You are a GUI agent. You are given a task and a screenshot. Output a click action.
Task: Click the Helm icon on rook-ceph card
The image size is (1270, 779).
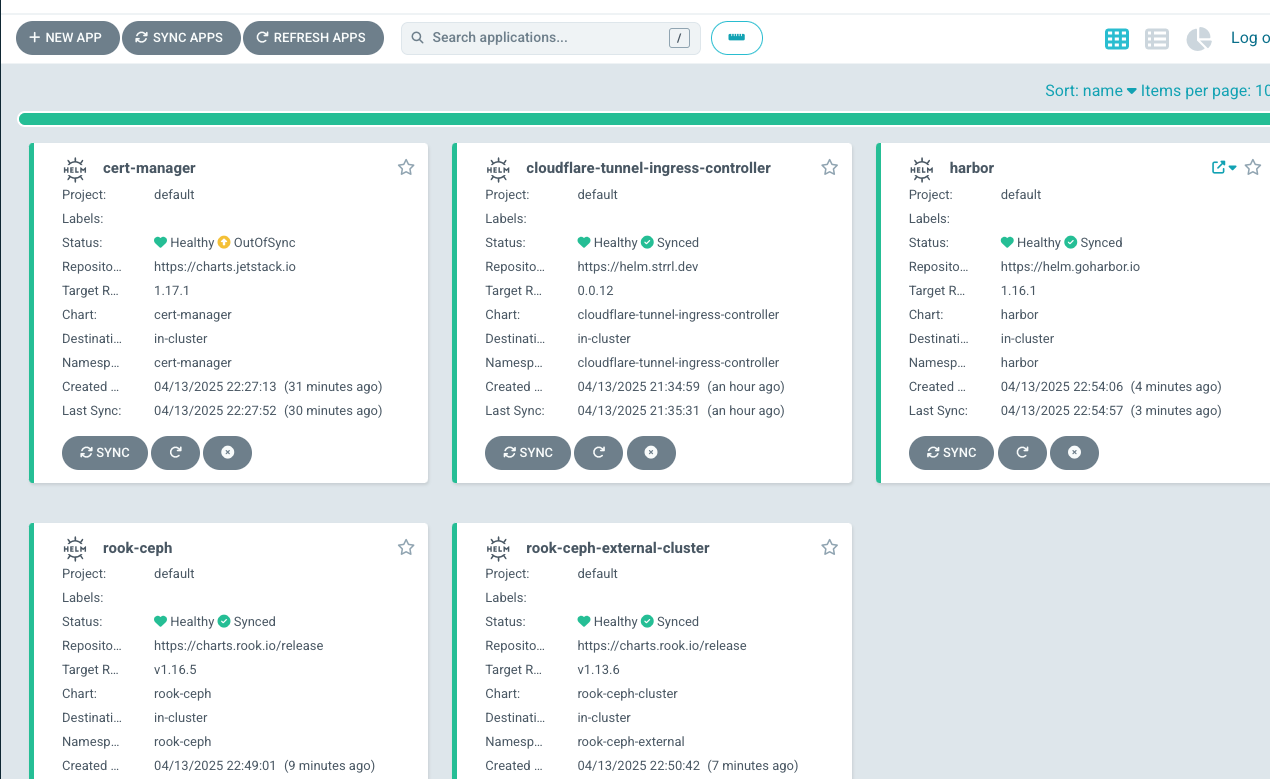(75, 548)
